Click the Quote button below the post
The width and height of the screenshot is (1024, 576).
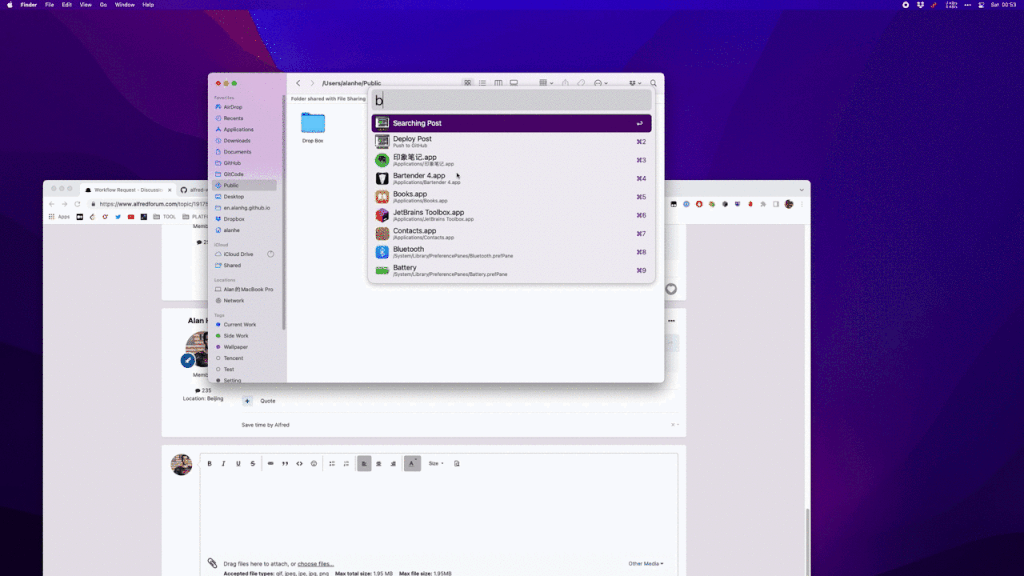[267, 400]
